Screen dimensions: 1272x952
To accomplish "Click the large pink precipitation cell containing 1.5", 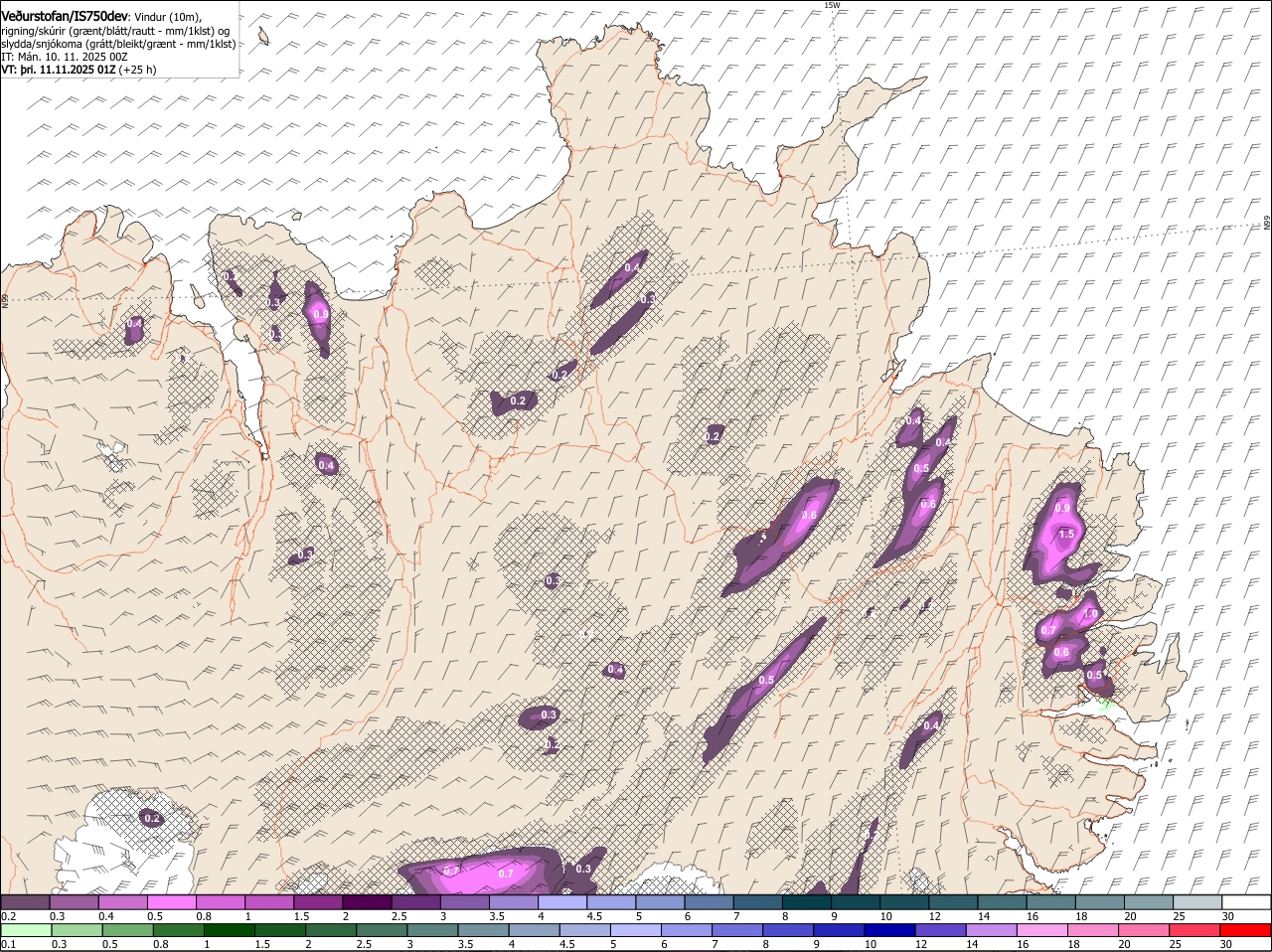I will [1061, 536].
